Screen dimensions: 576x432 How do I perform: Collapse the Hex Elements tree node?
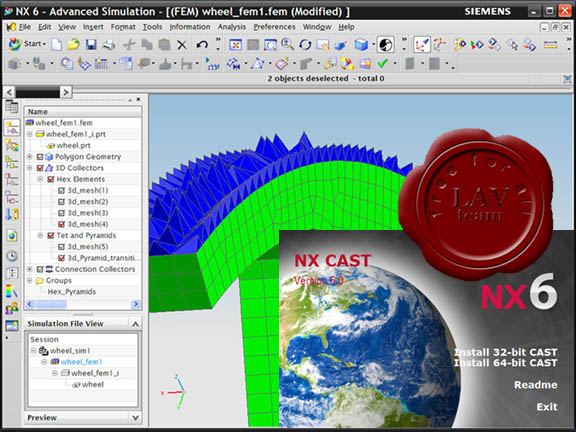[40, 179]
